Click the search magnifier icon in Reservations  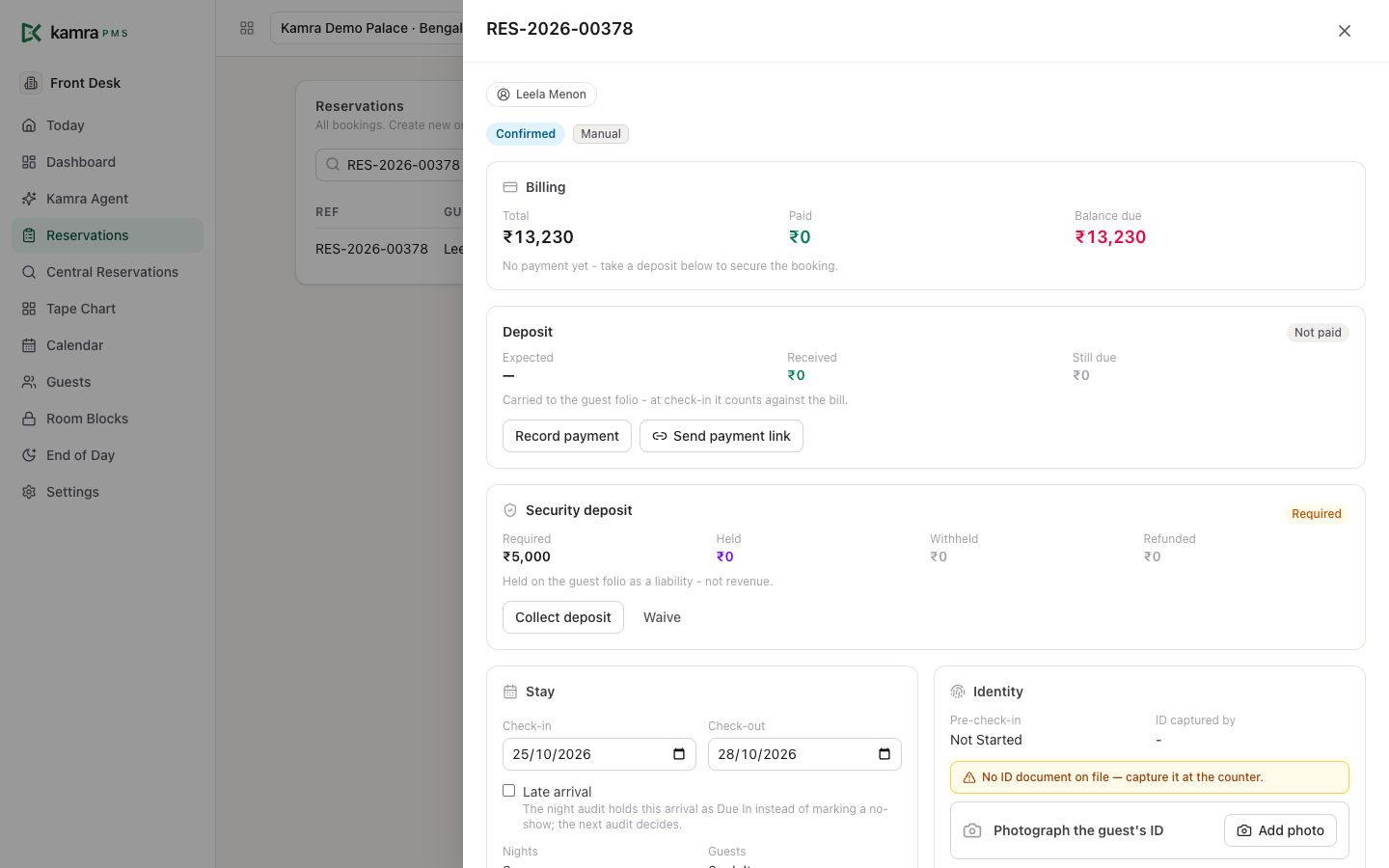tap(333, 165)
